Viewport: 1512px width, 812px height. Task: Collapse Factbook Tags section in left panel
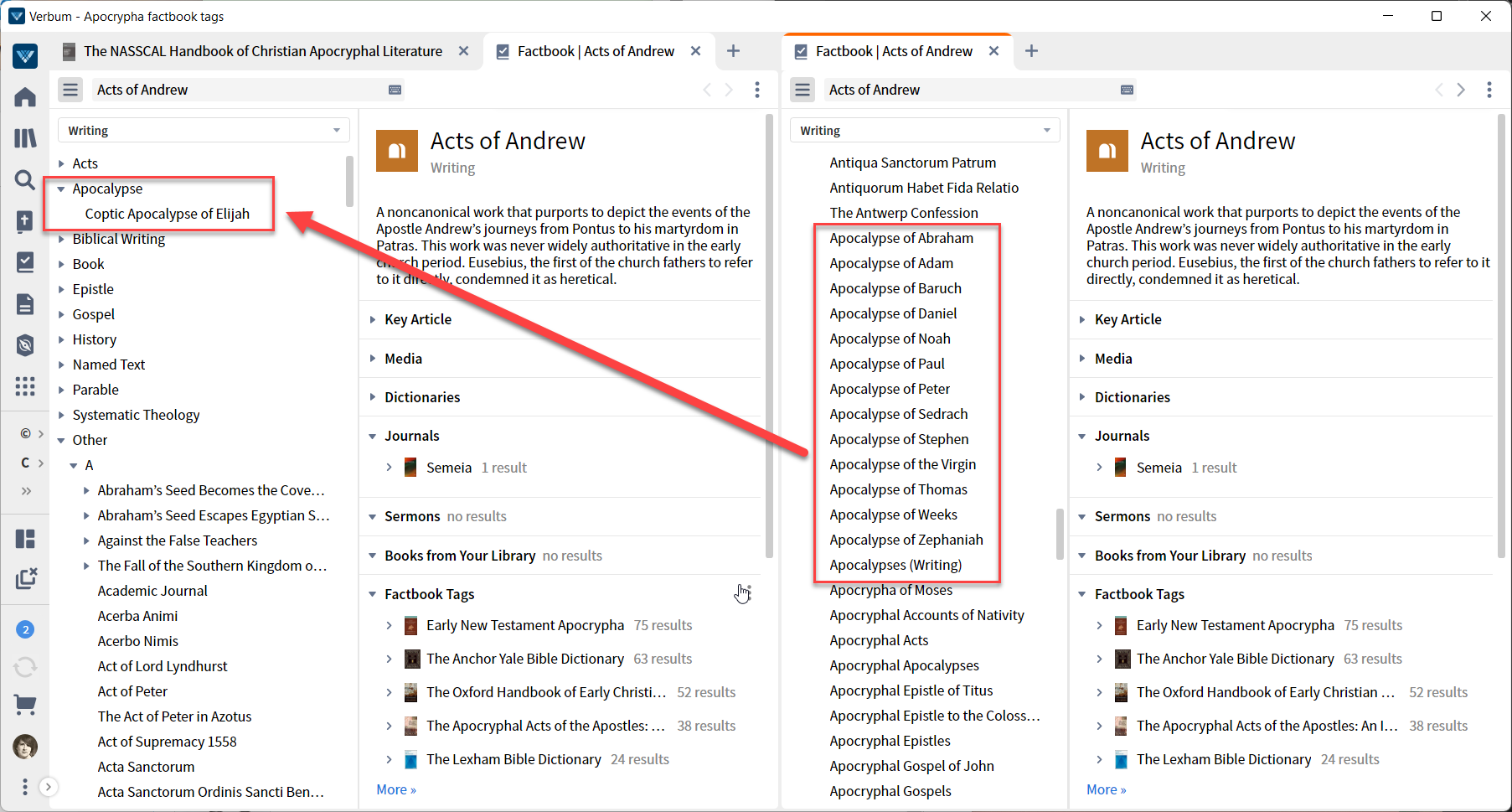[x=373, y=594]
